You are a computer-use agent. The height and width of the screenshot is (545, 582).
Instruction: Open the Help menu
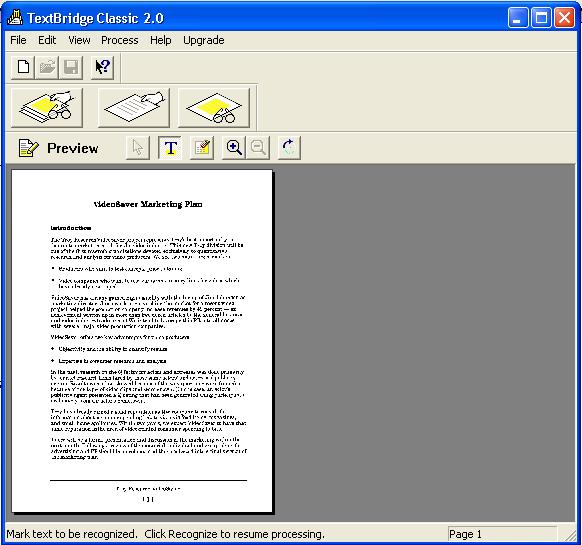point(160,40)
